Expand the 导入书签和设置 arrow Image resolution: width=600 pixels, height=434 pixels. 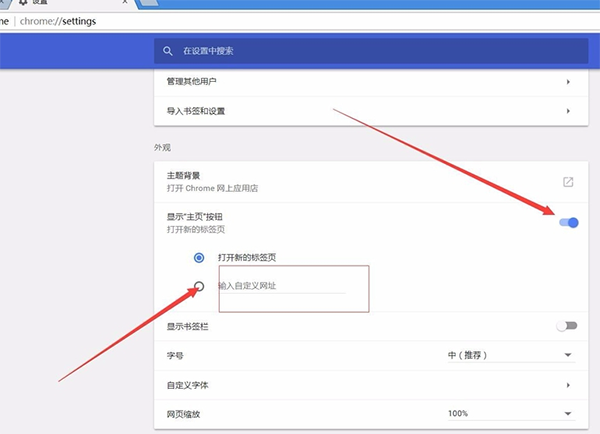pyautogui.click(x=568, y=111)
